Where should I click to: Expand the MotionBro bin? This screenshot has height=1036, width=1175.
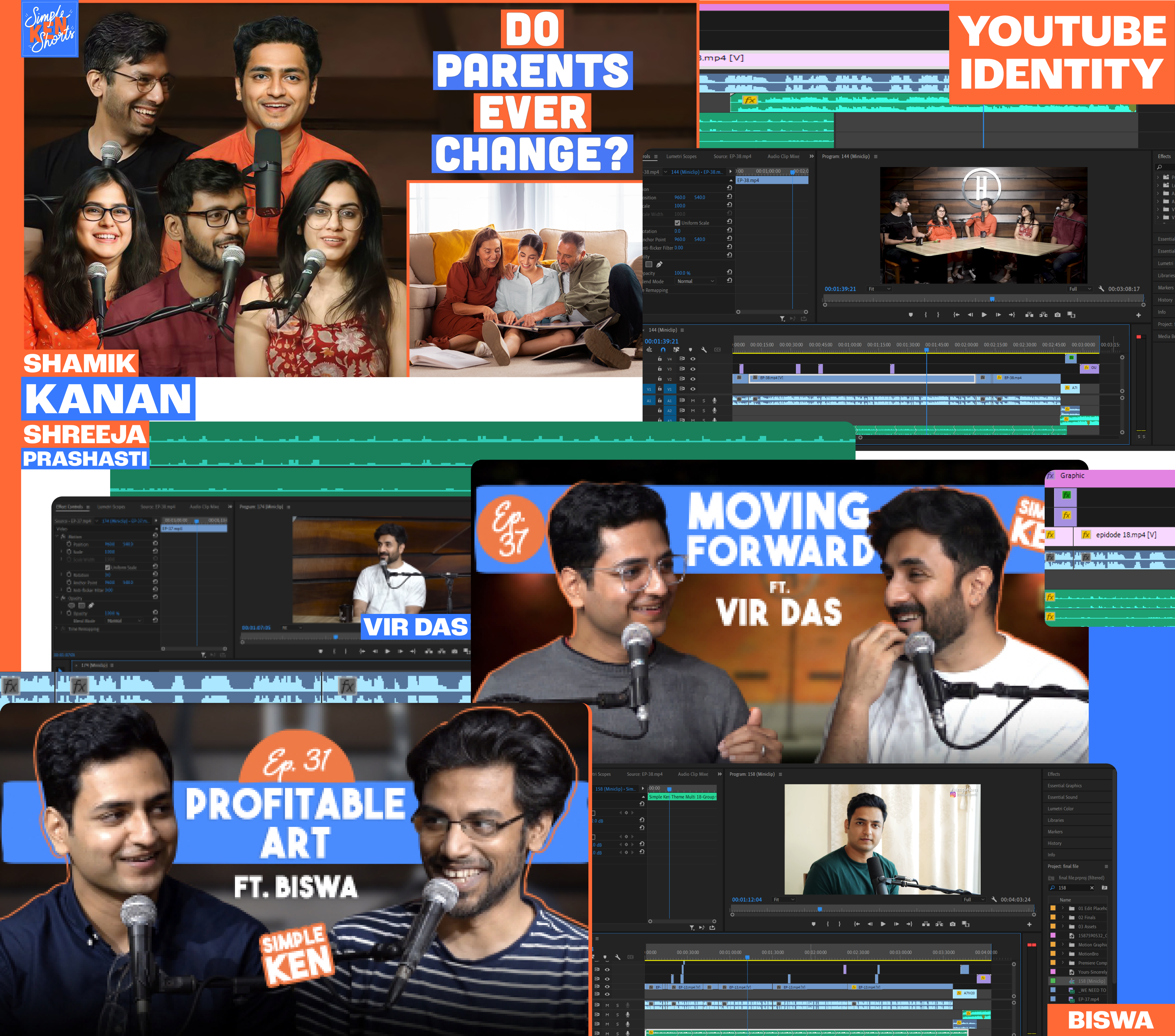click(x=1063, y=954)
